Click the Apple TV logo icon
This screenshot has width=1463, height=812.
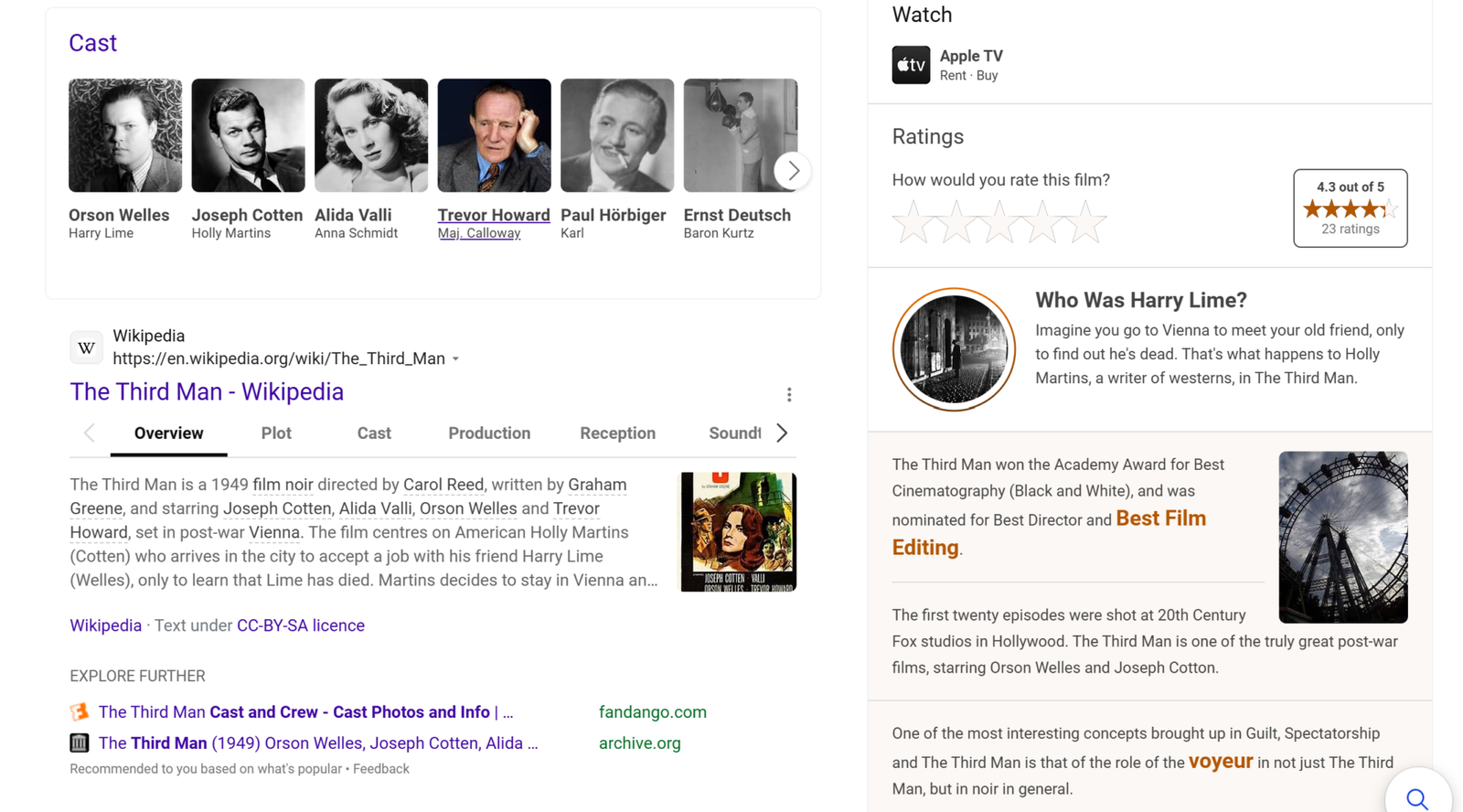(911, 65)
